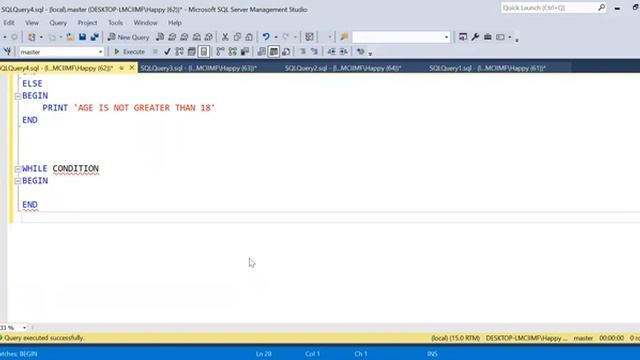Click the Save All icon
This screenshot has height=360, width=640.
point(94,37)
